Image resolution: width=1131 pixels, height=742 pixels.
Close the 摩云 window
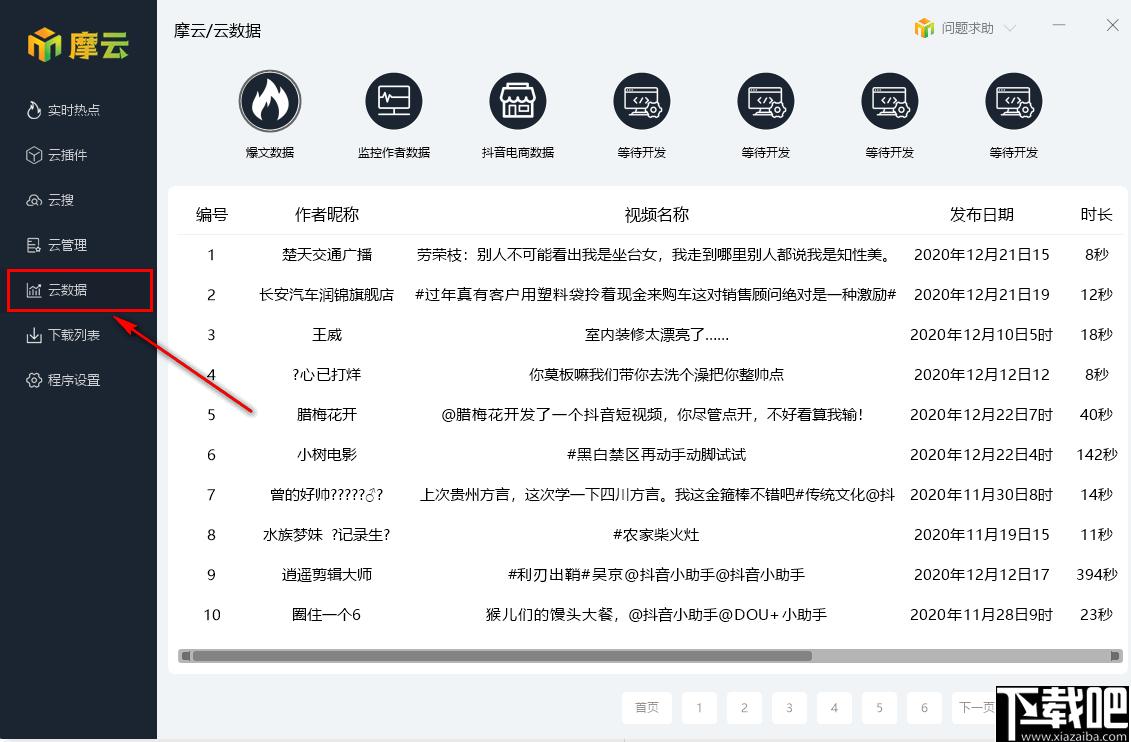(1112, 25)
